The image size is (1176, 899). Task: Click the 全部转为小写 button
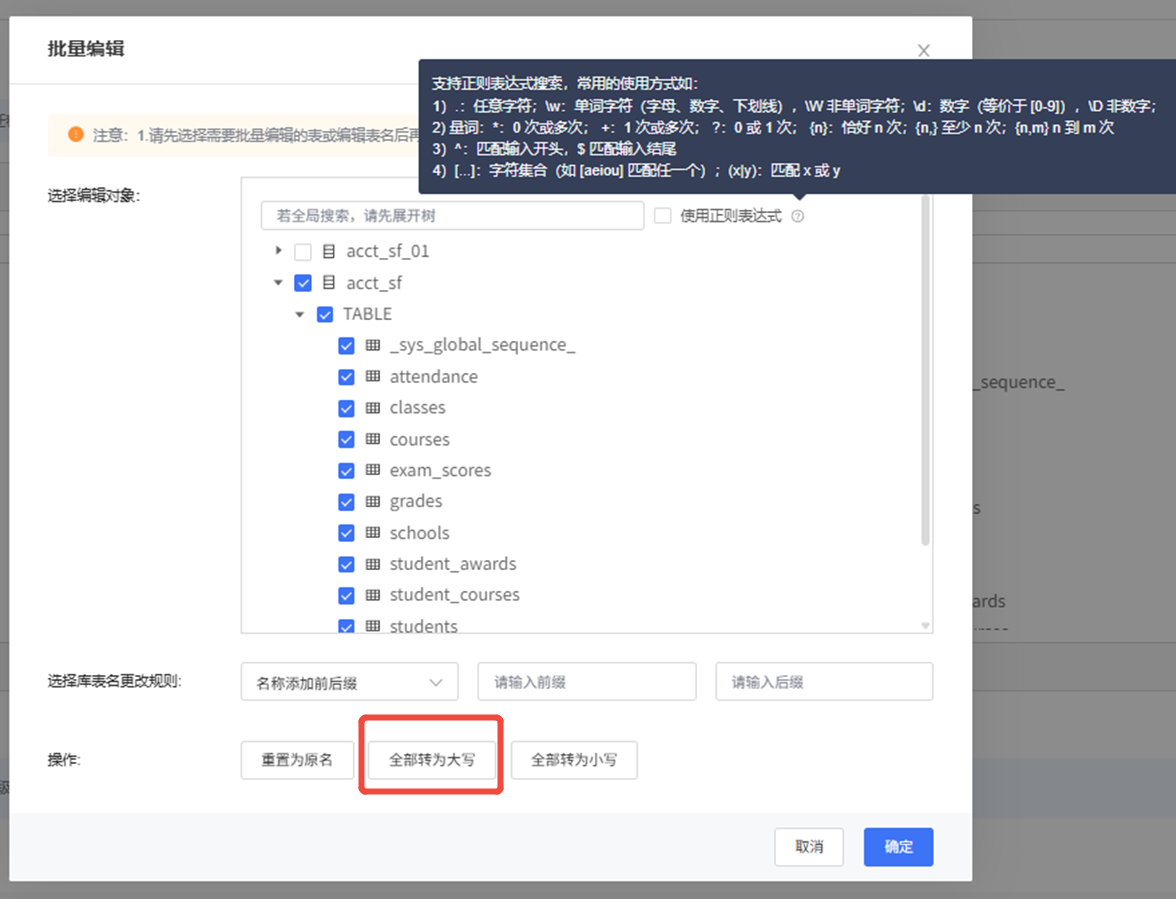tap(574, 760)
